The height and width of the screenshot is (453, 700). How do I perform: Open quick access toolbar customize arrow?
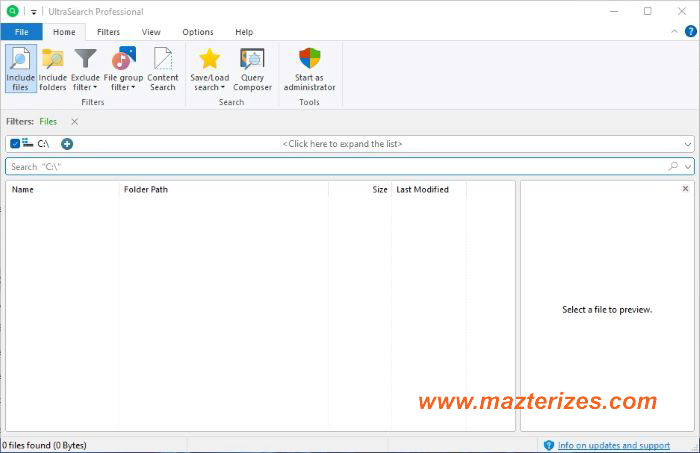pyautogui.click(x=33, y=12)
